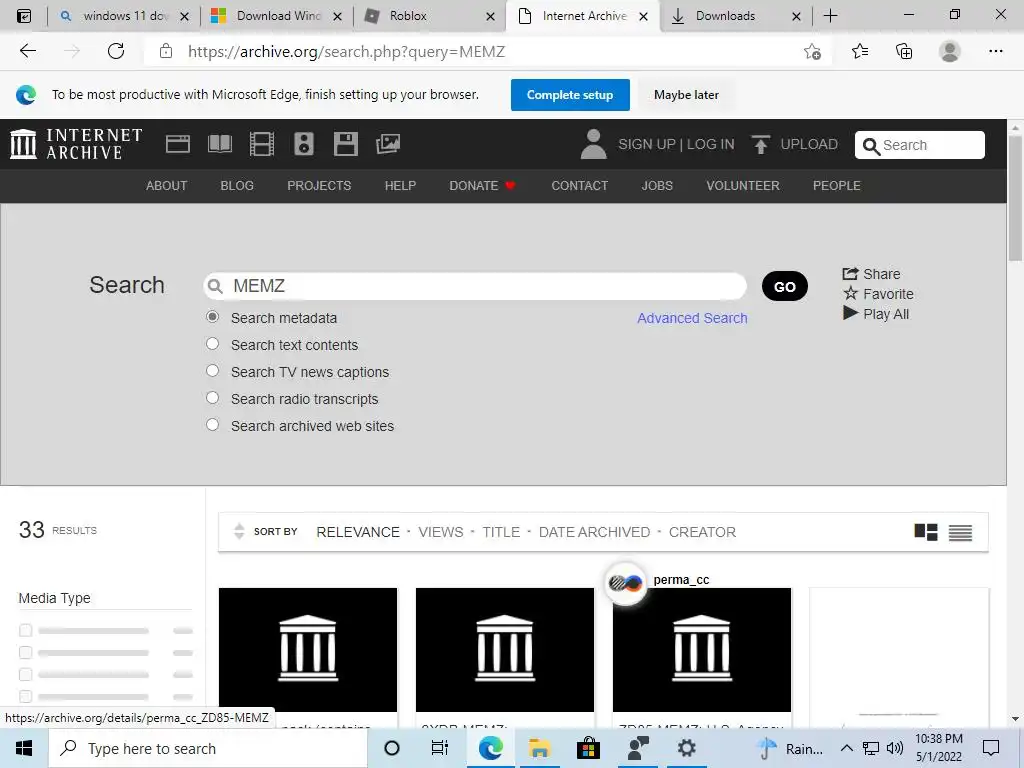
Task: Click the Internet Archive logo
Action: click(x=76, y=144)
